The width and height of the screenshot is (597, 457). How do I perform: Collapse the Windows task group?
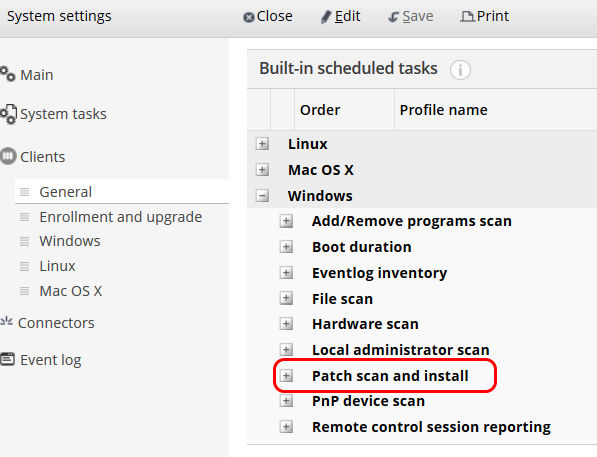[x=262, y=196]
